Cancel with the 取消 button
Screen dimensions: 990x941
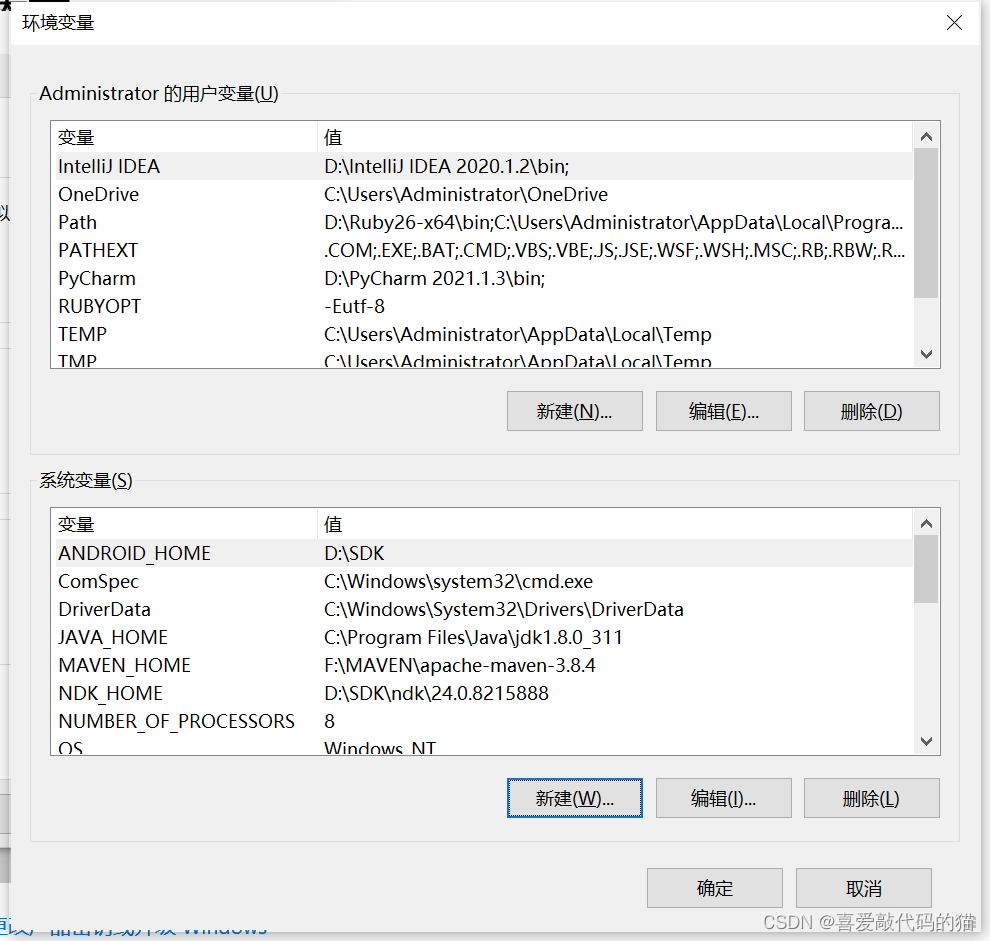tap(864, 888)
